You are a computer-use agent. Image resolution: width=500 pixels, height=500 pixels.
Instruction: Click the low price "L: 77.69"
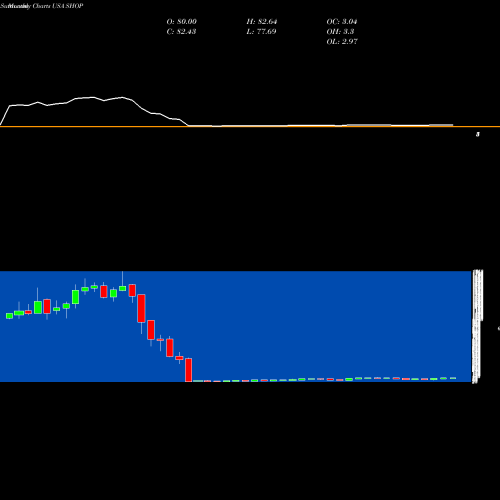coord(261,32)
